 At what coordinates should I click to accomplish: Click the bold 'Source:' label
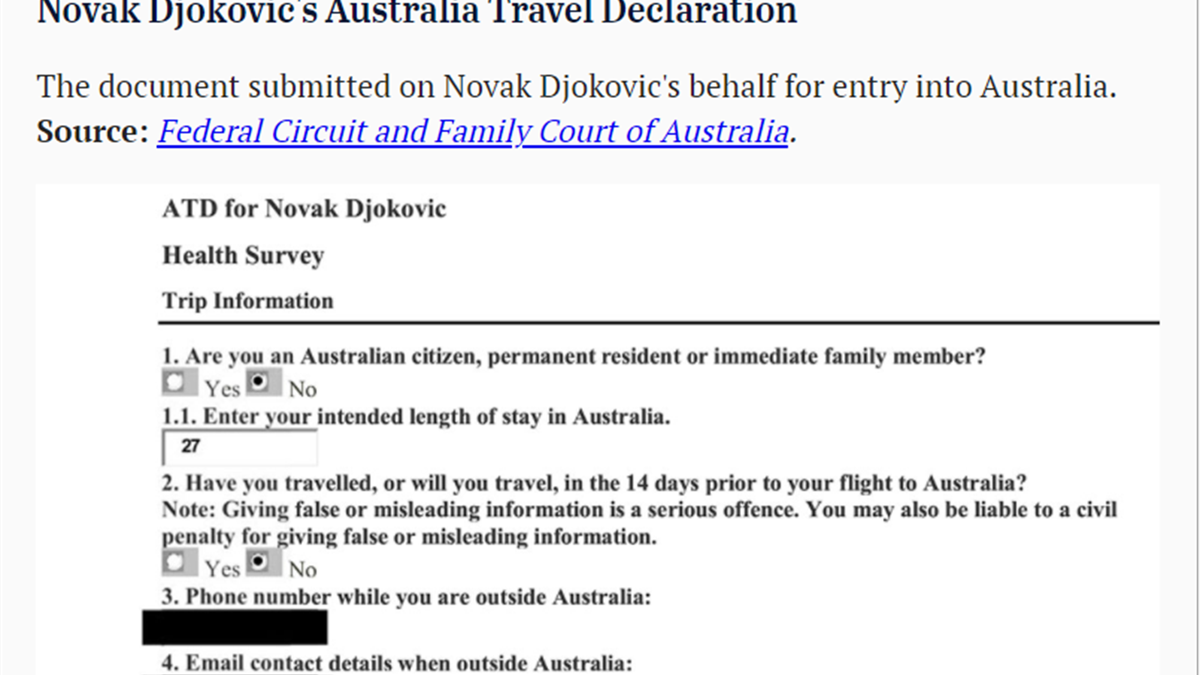click(92, 132)
